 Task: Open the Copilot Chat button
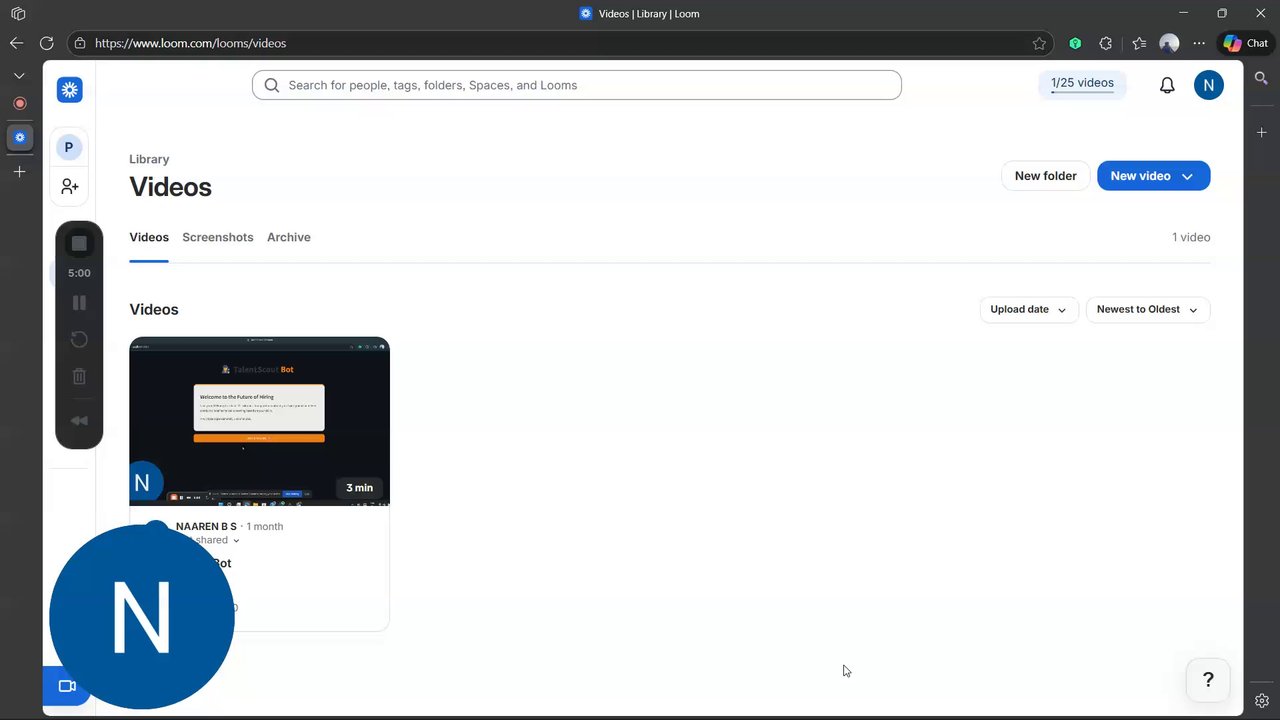click(x=1246, y=43)
